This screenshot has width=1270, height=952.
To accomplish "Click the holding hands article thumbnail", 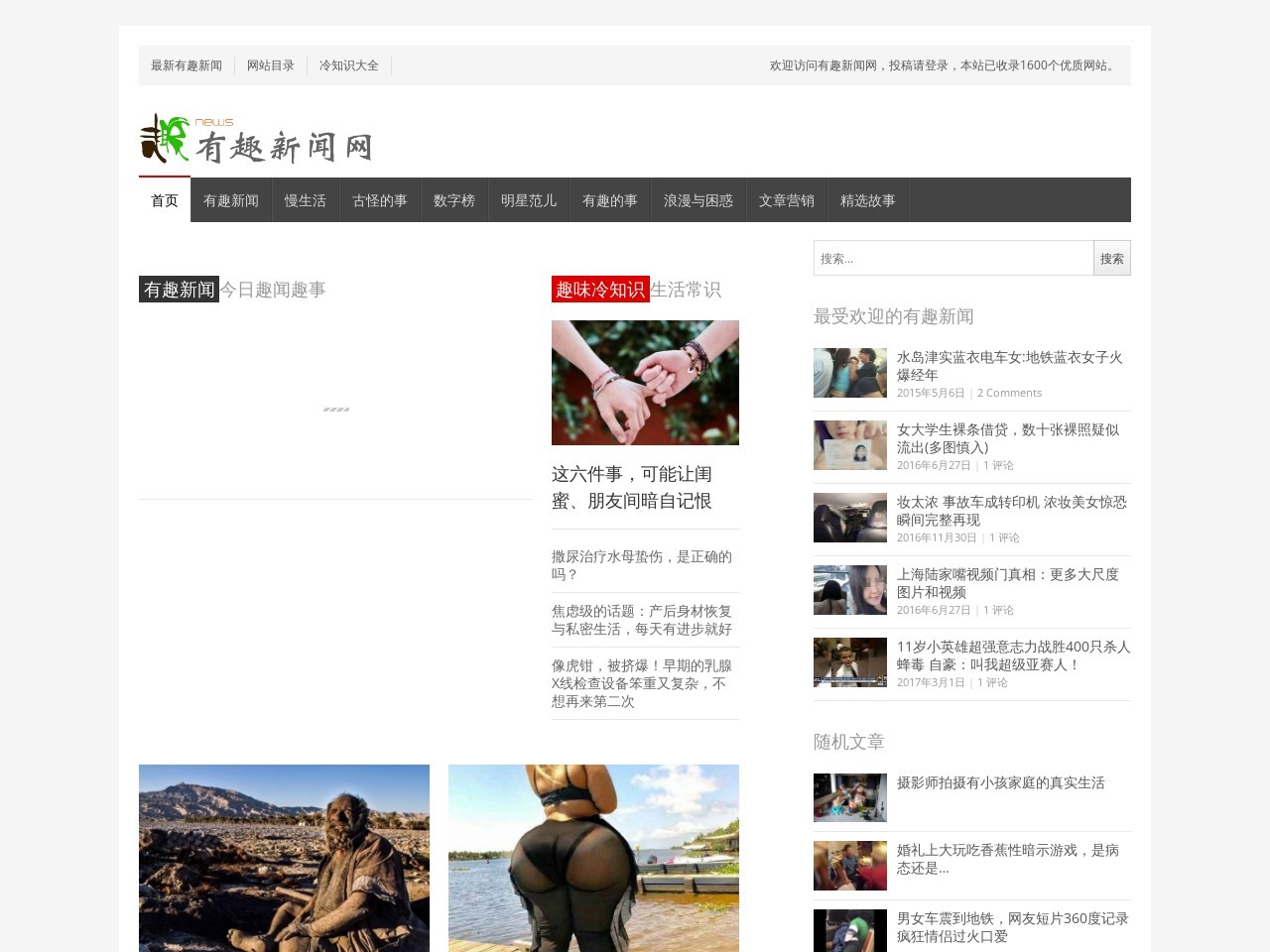I will 645,382.
